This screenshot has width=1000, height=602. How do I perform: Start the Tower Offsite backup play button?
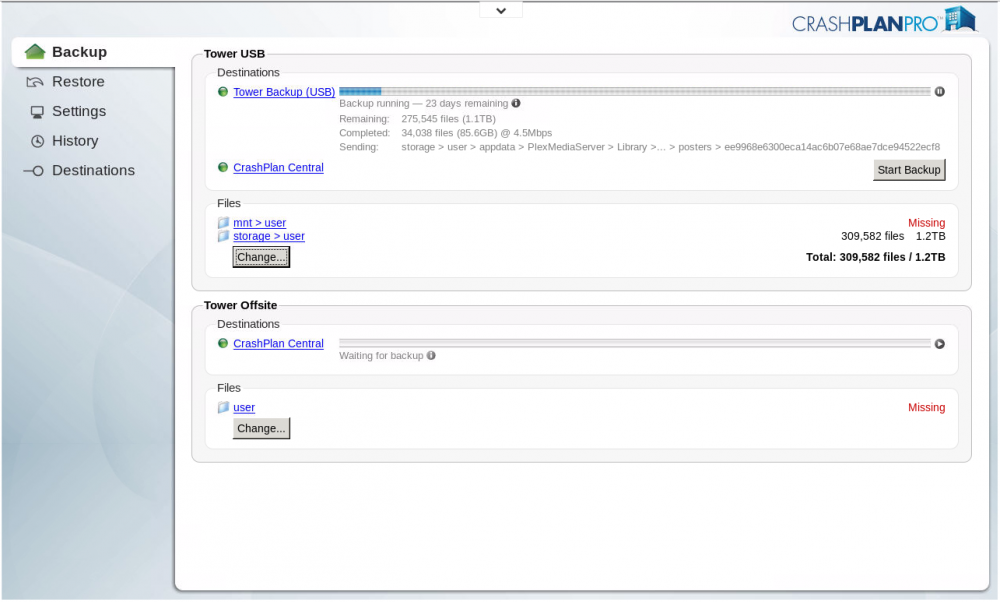pyautogui.click(x=939, y=344)
